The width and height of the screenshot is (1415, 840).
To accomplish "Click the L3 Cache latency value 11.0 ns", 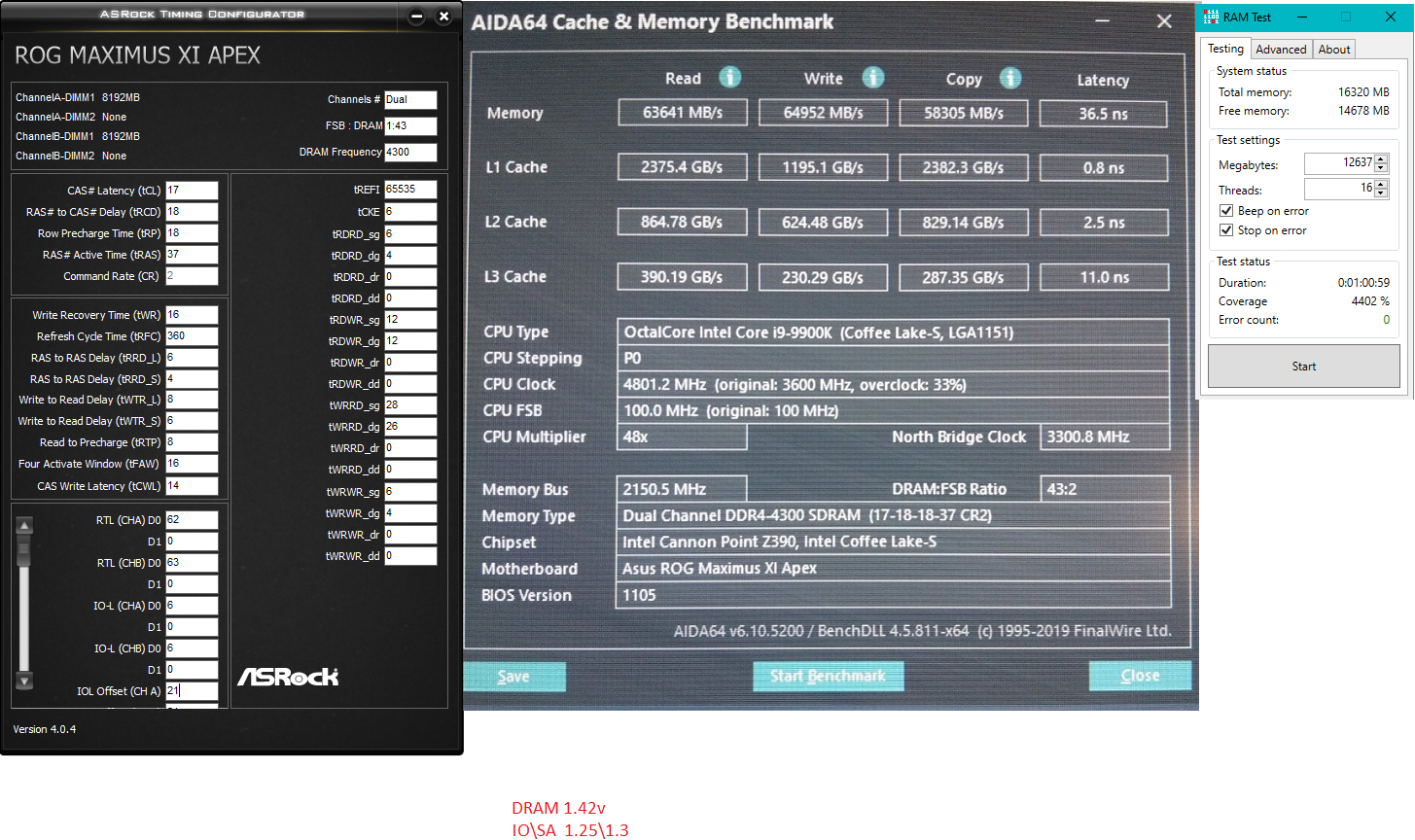I will (x=1104, y=277).
